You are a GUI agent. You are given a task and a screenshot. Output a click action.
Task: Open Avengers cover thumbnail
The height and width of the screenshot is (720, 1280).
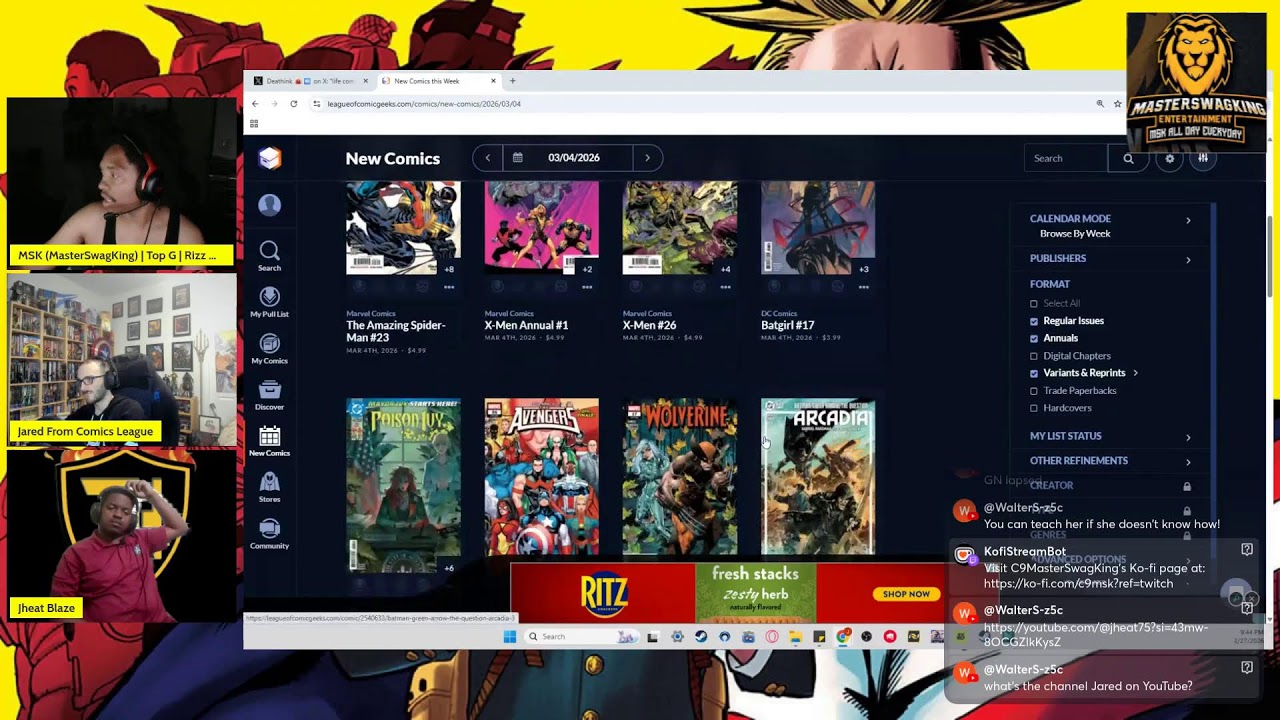click(x=541, y=477)
